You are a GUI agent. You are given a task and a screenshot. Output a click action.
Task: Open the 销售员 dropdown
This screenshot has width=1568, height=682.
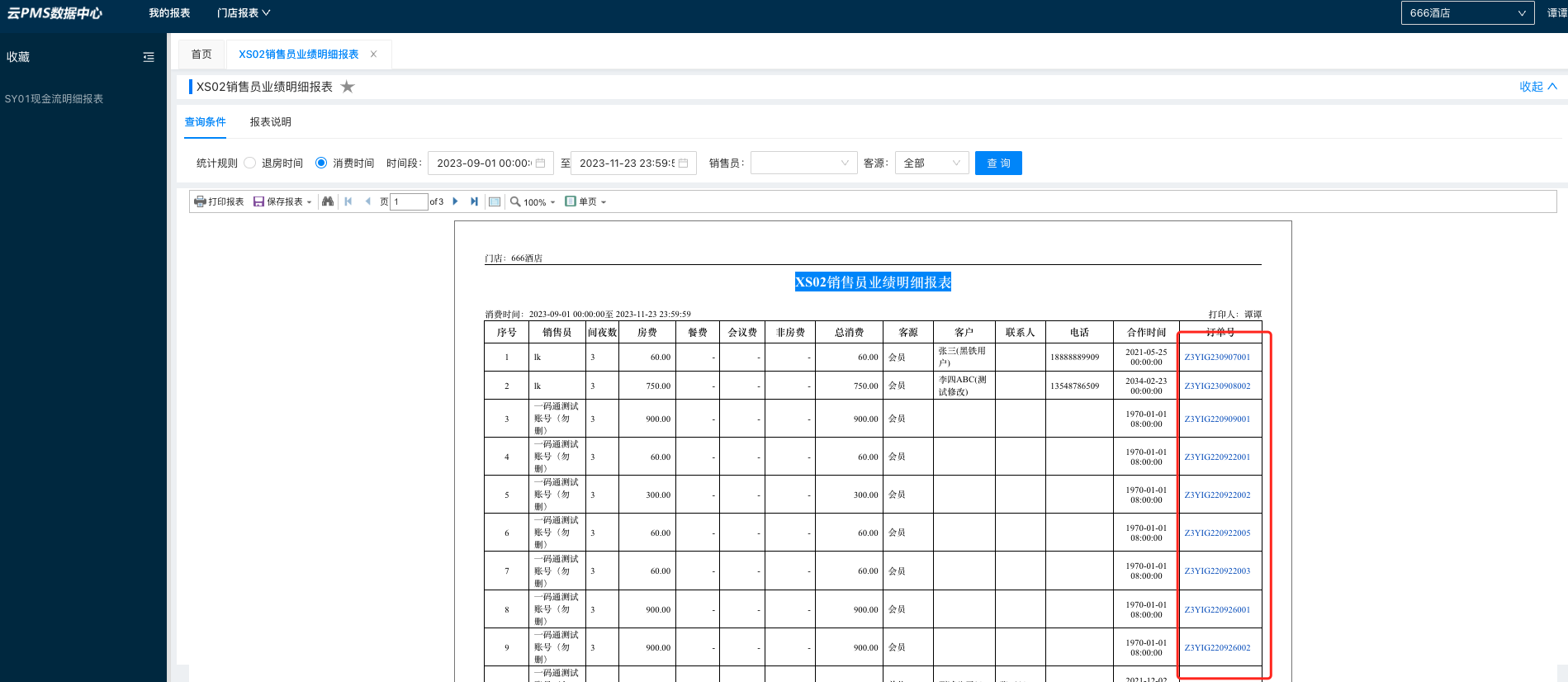(804, 163)
